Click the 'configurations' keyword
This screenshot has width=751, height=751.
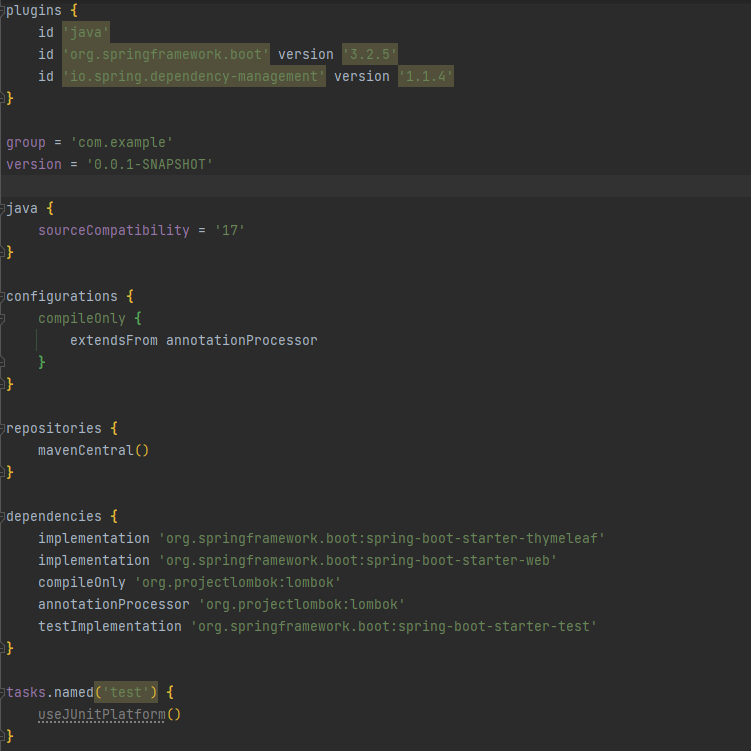[62, 296]
